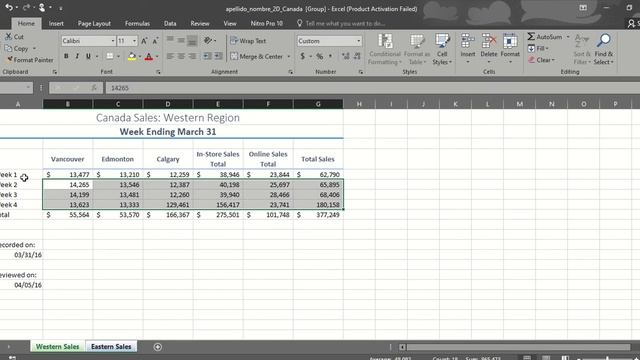
Task: Open Conditional Formatting menu
Action: pyautogui.click(x=385, y=49)
